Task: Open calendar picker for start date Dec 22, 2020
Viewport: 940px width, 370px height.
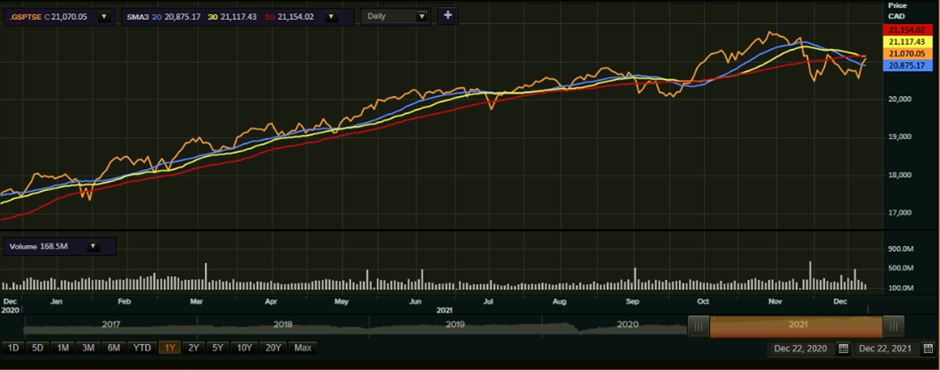Action: [x=843, y=348]
